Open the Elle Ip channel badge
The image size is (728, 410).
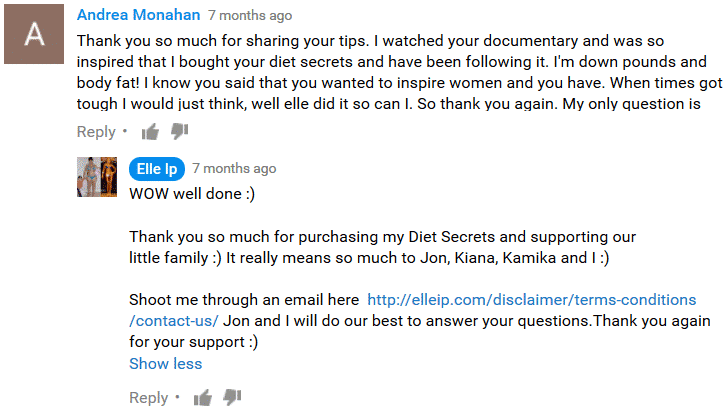click(156, 169)
